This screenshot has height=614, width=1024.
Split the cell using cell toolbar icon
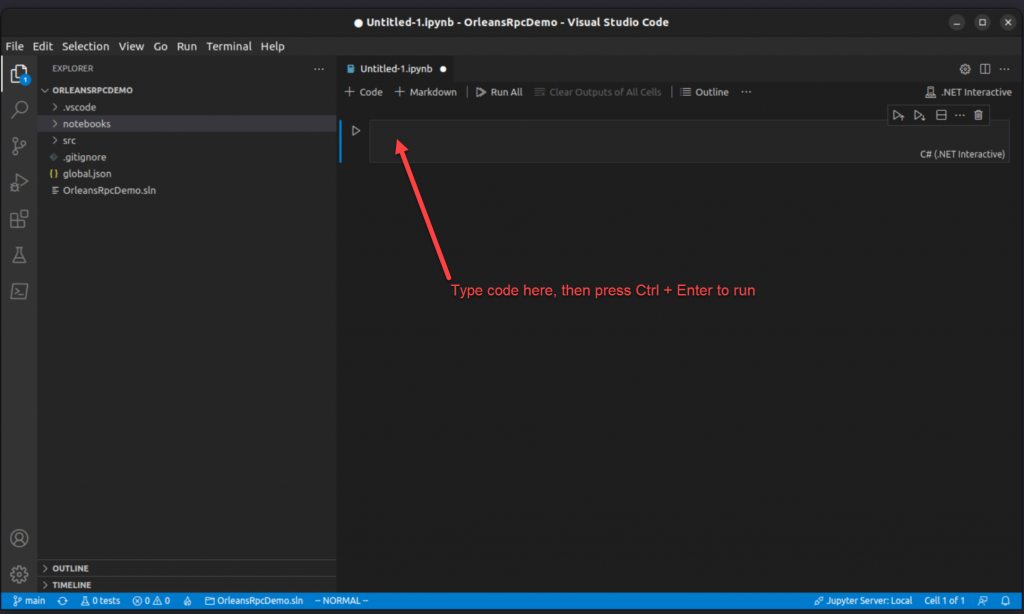click(941, 116)
